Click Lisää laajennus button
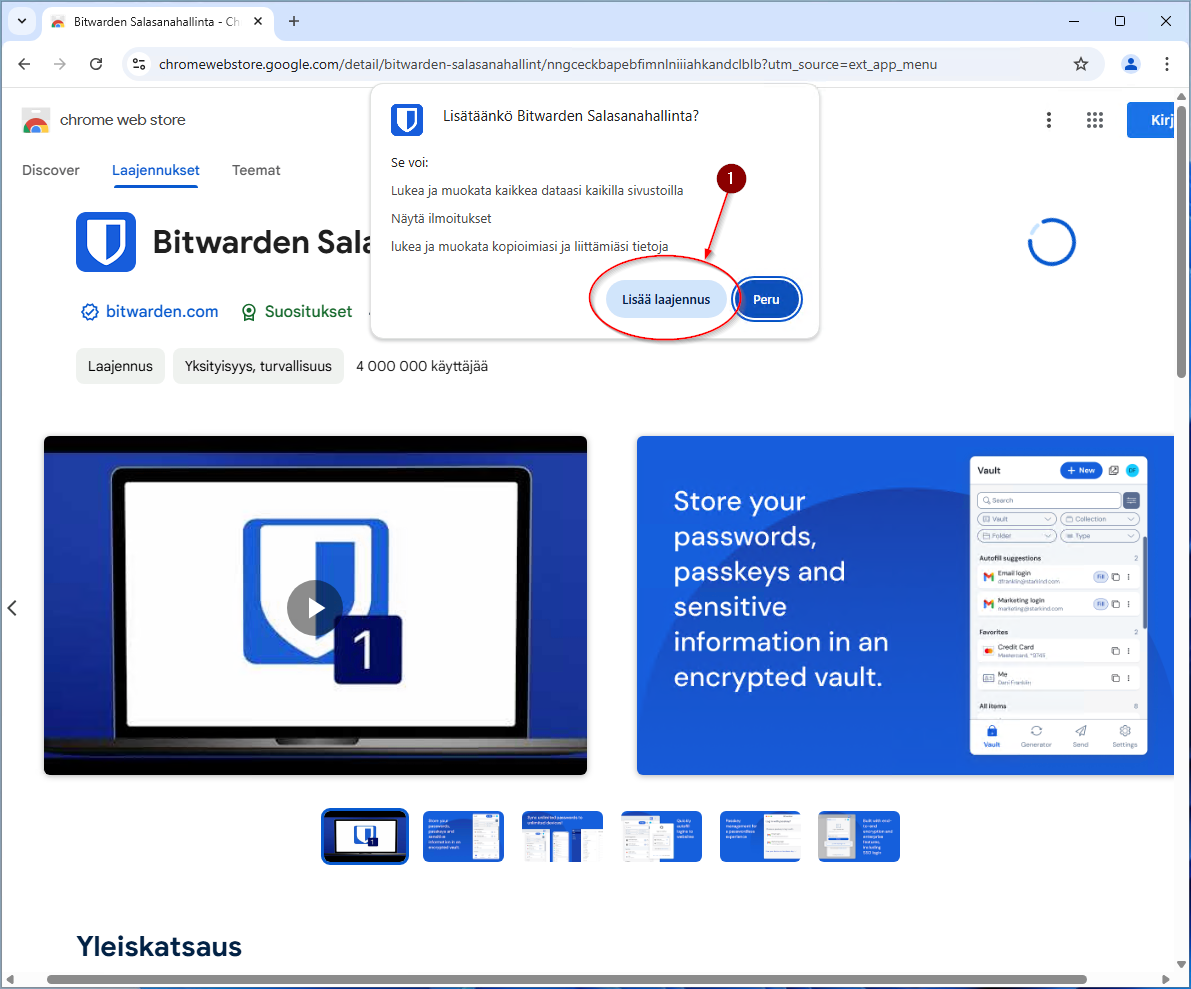 coord(666,299)
